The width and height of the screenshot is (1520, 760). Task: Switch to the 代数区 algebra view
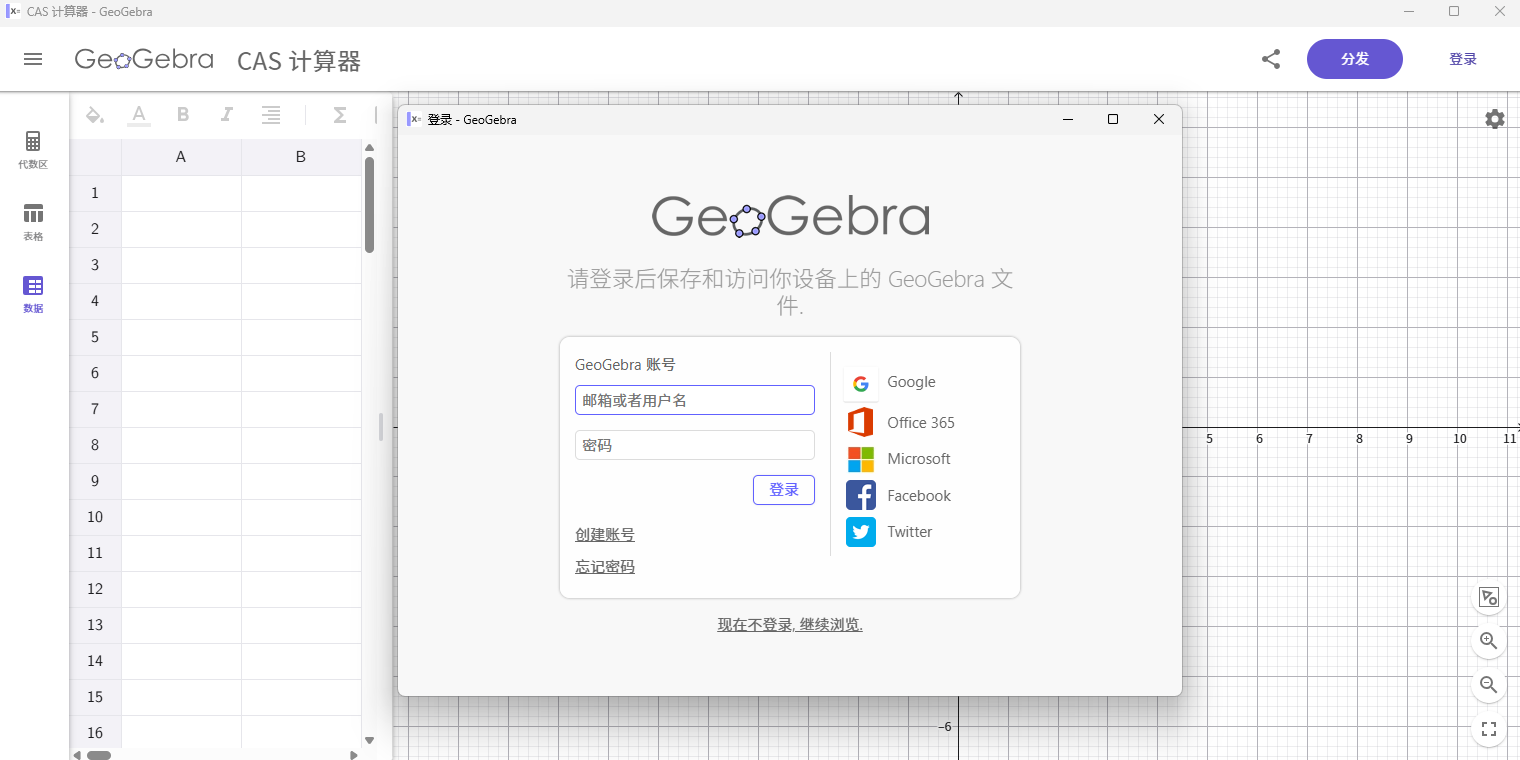[33, 150]
